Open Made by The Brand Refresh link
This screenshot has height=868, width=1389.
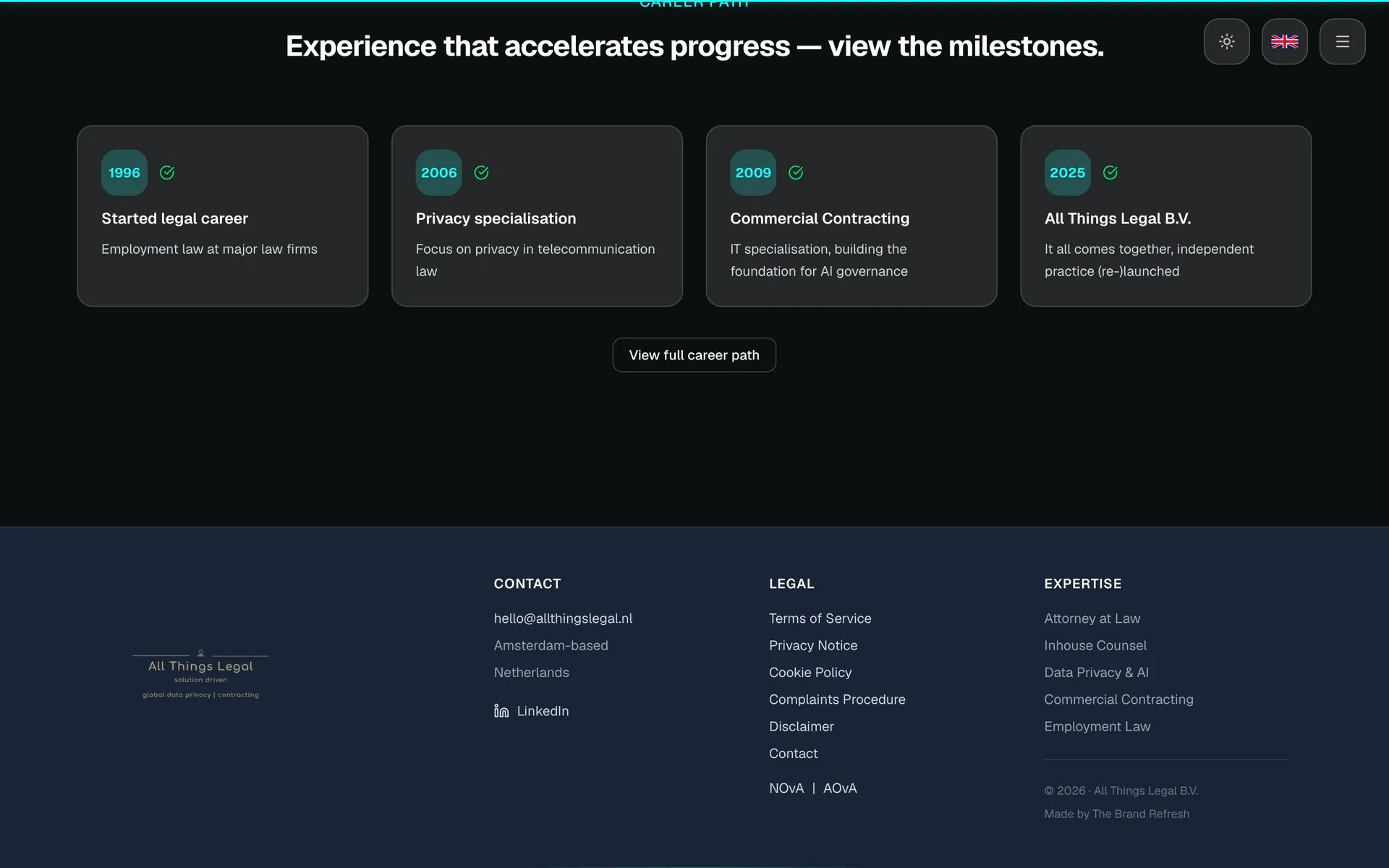coord(1117,814)
